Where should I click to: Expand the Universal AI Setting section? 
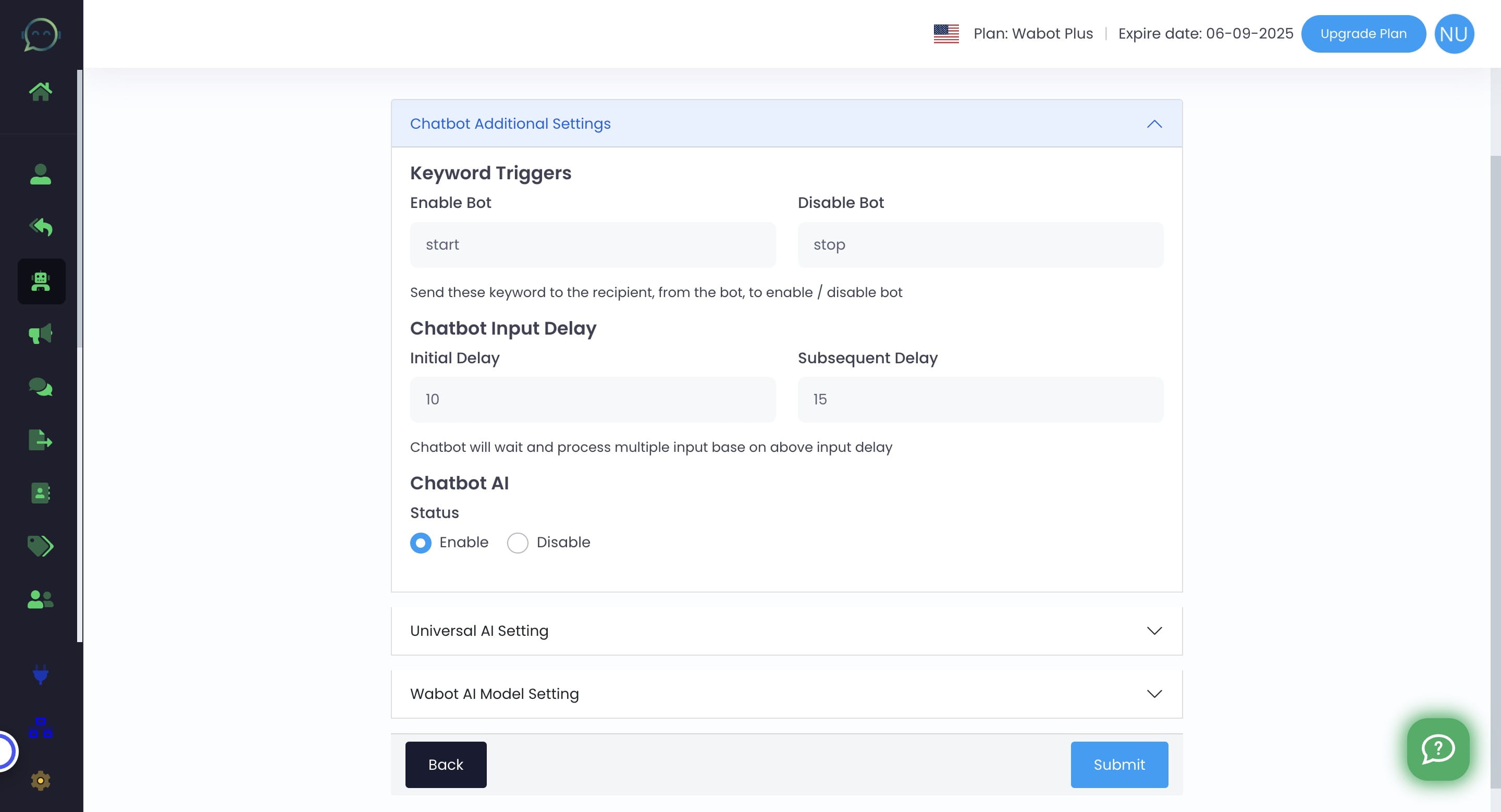point(786,631)
